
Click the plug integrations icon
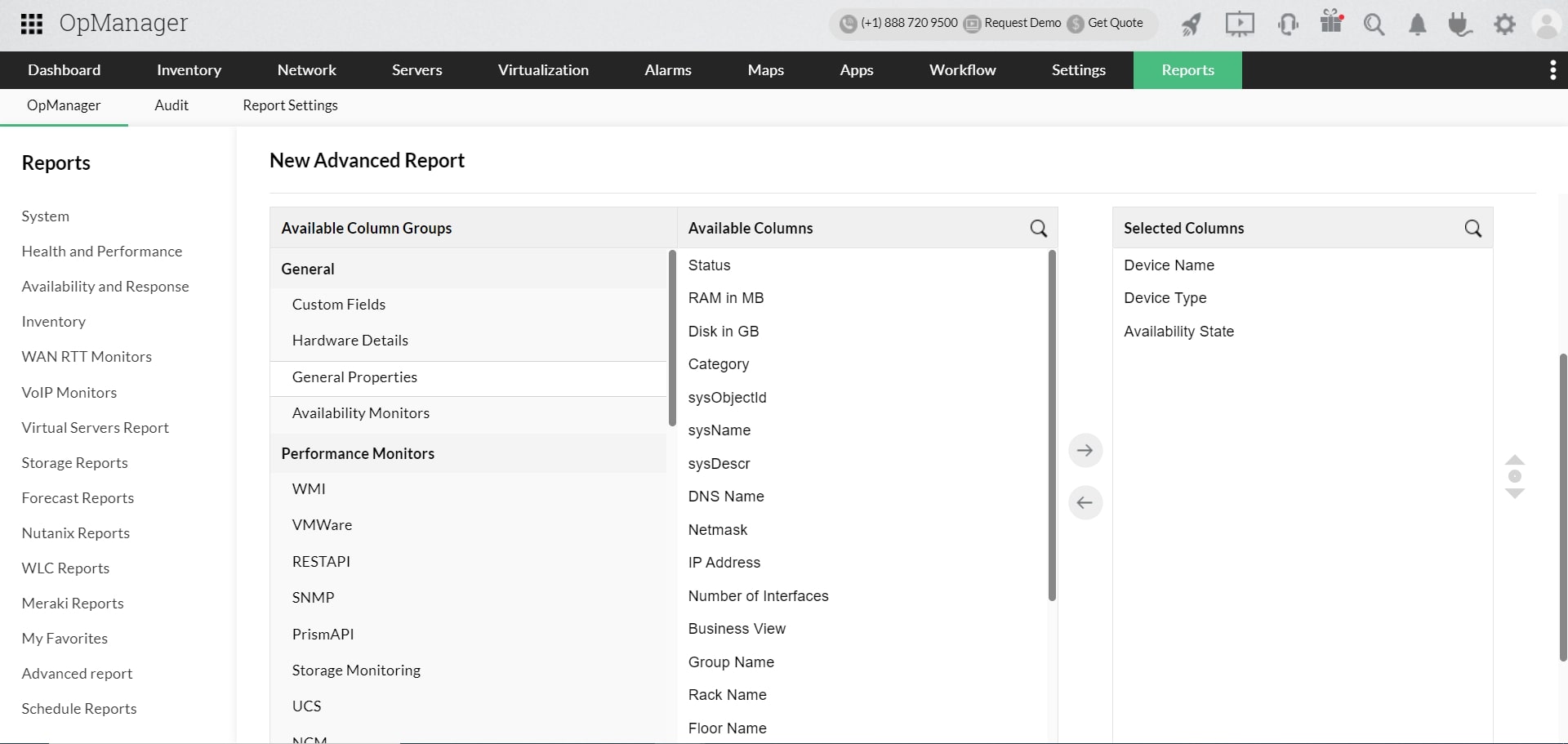click(1459, 24)
